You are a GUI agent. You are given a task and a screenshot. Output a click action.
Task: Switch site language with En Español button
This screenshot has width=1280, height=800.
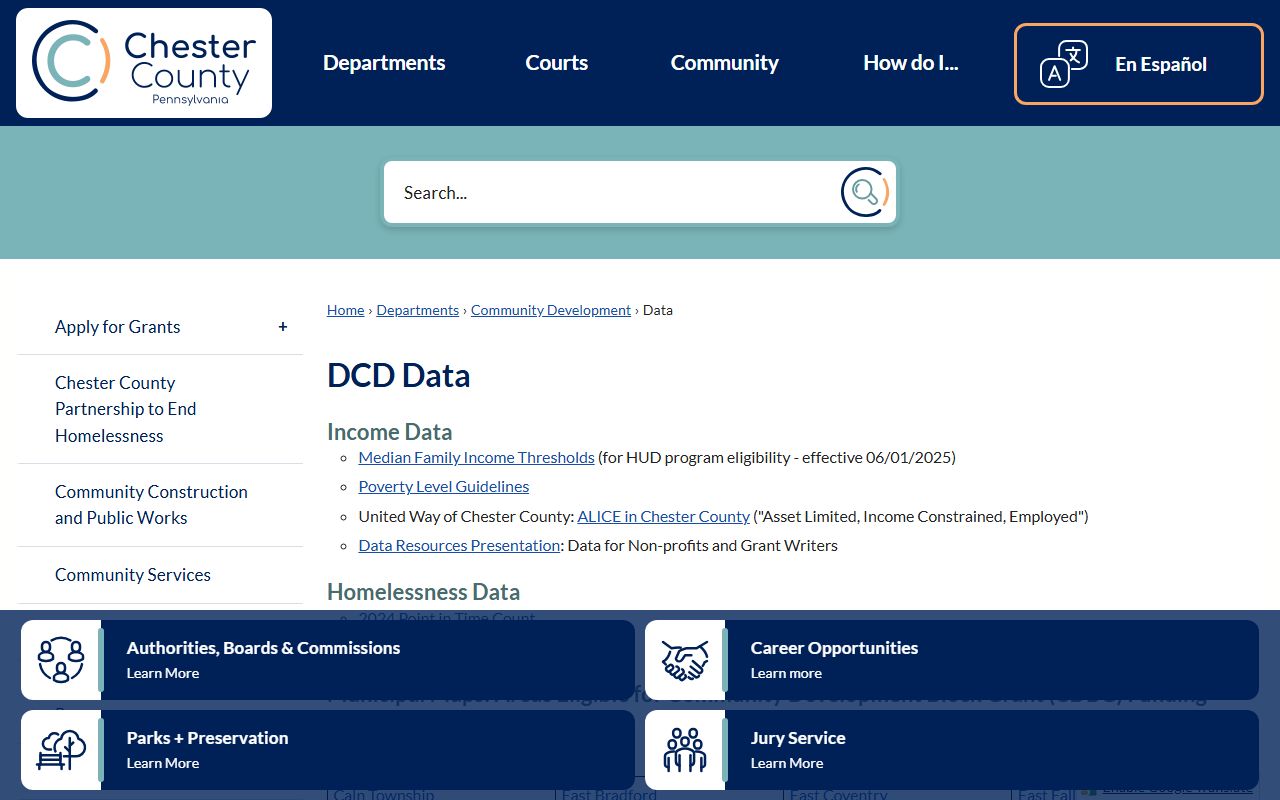point(1160,64)
